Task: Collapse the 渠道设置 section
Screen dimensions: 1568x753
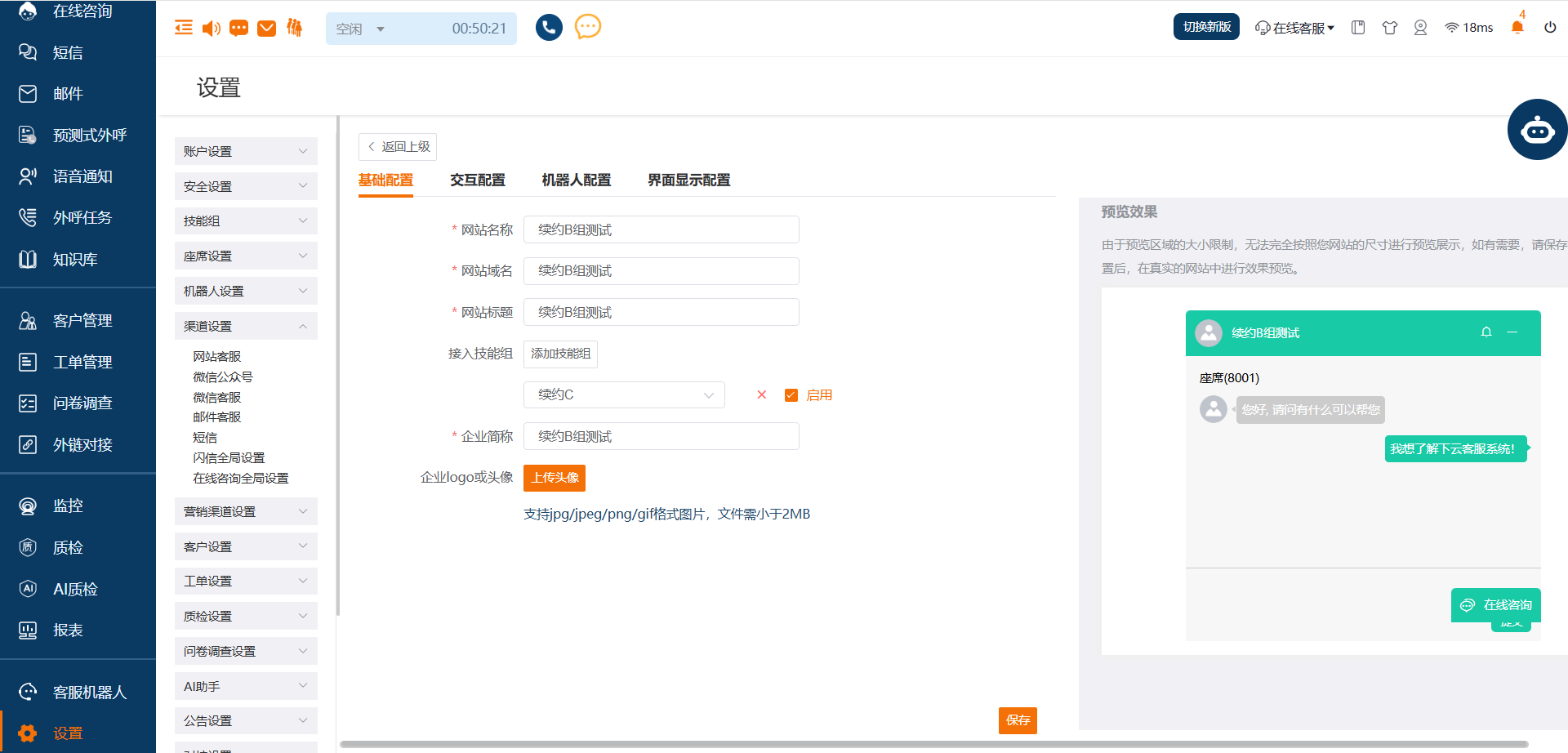Action: click(x=246, y=326)
